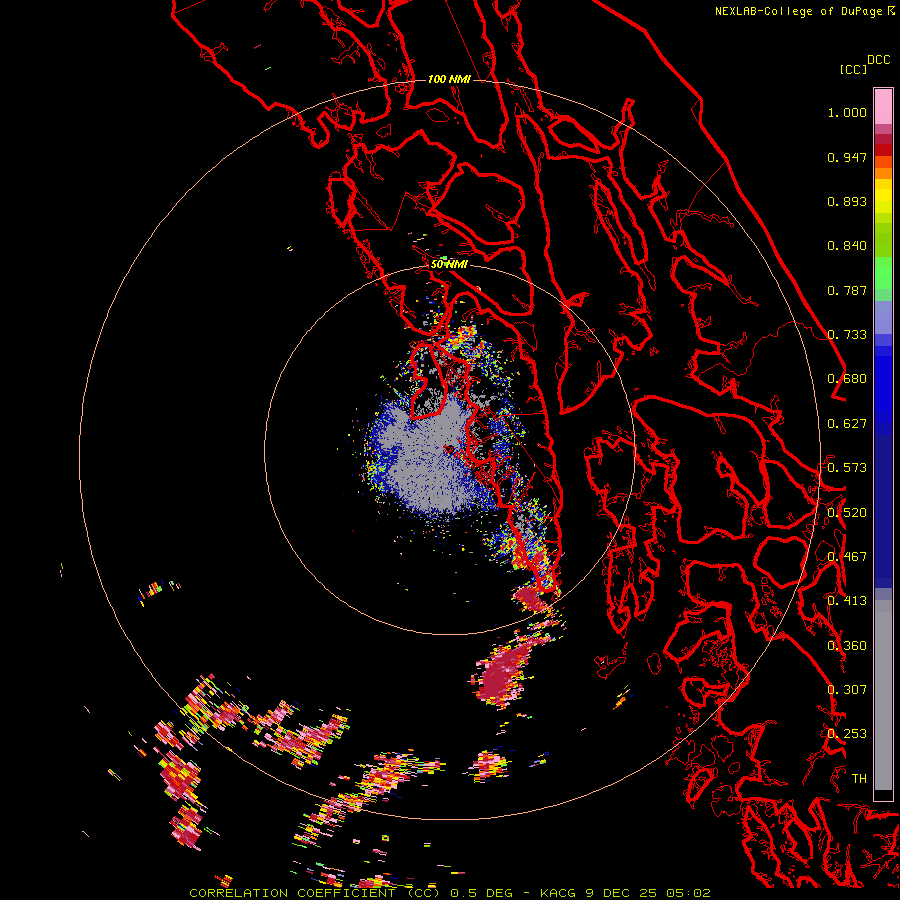Click the 0.413 legend value
Screen dimensions: 900x900
point(847,601)
